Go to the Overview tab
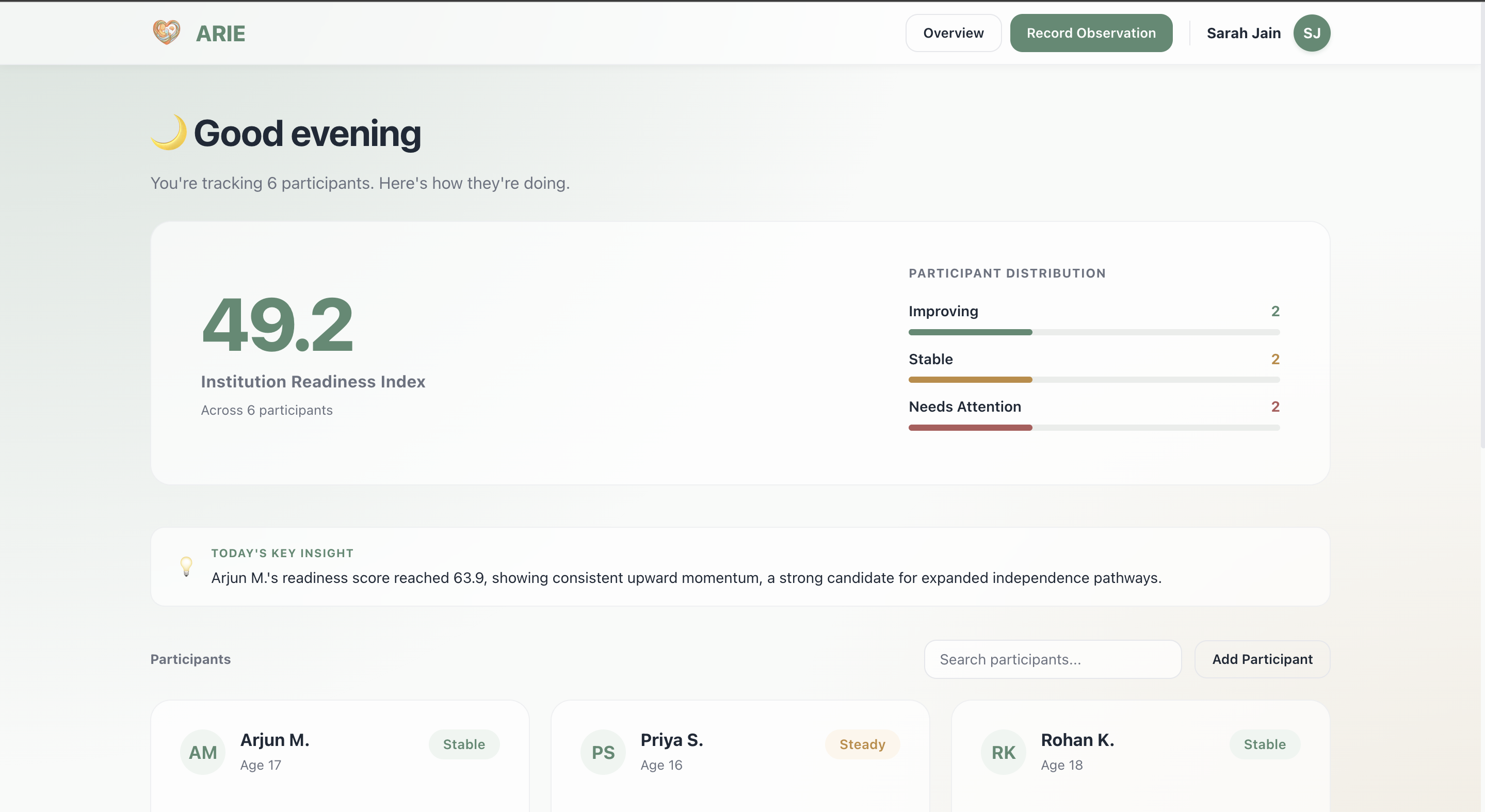The height and width of the screenshot is (812, 1485). (953, 33)
